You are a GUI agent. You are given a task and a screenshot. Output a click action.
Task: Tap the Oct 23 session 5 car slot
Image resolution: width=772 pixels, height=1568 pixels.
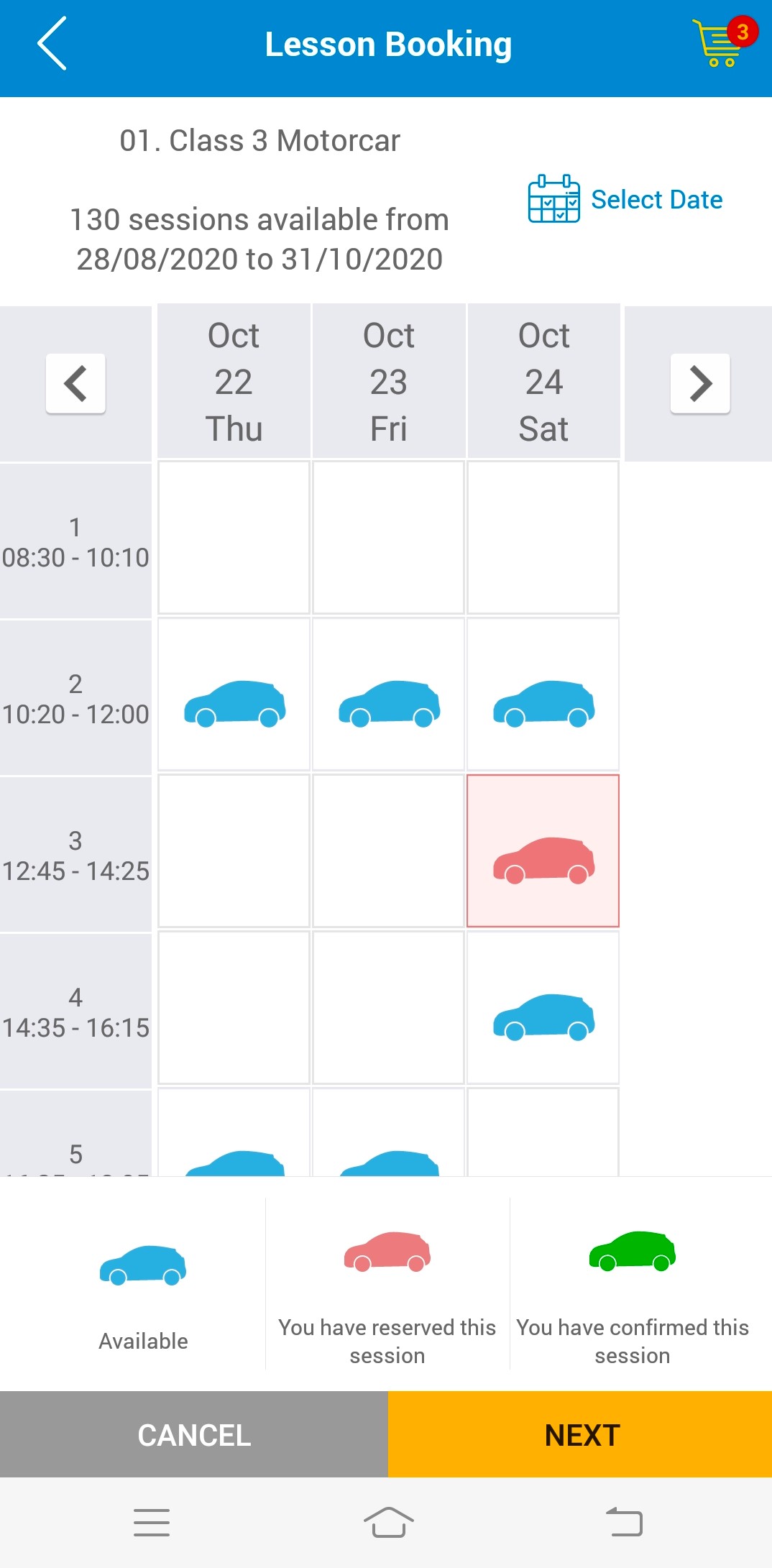(x=389, y=1161)
